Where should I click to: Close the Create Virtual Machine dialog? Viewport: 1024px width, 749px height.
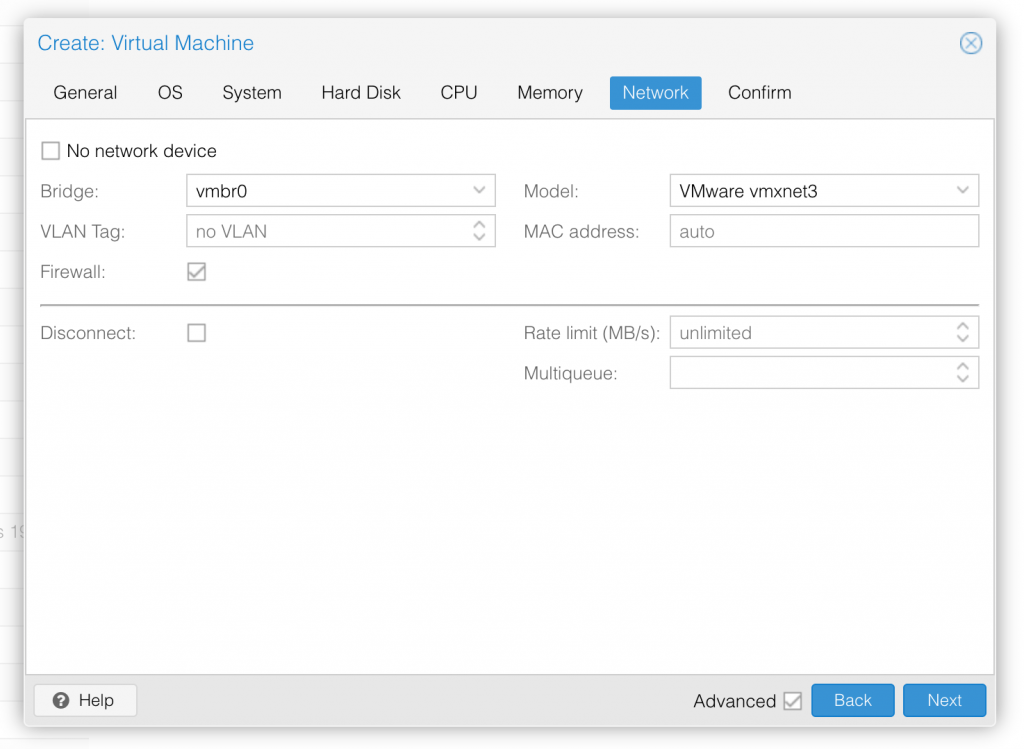(970, 43)
